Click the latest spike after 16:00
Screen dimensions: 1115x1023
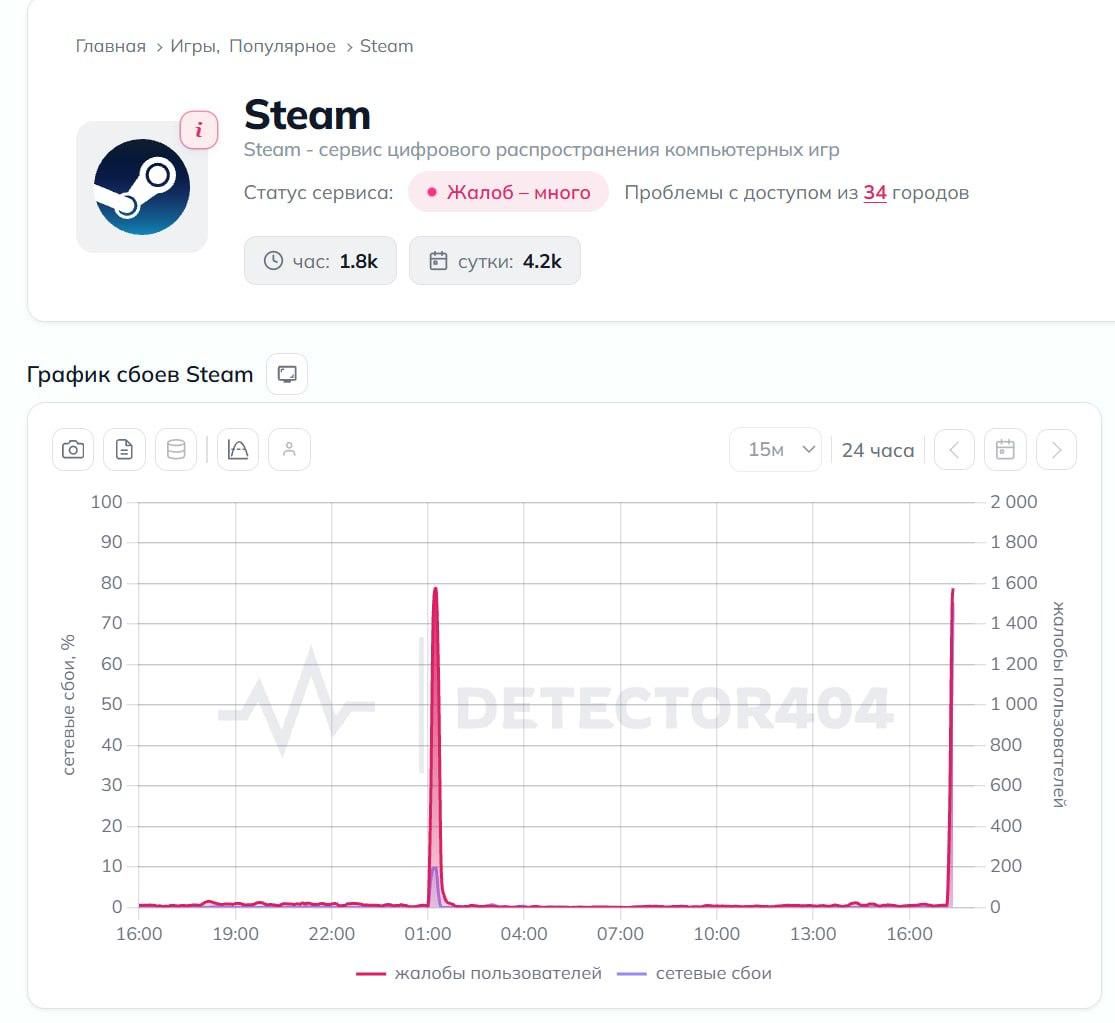pyautogui.click(x=952, y=591)
